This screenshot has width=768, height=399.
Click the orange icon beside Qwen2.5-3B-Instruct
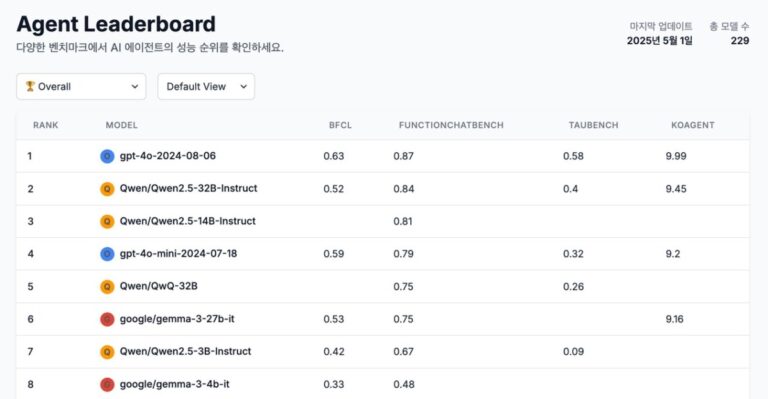[107, 352]
